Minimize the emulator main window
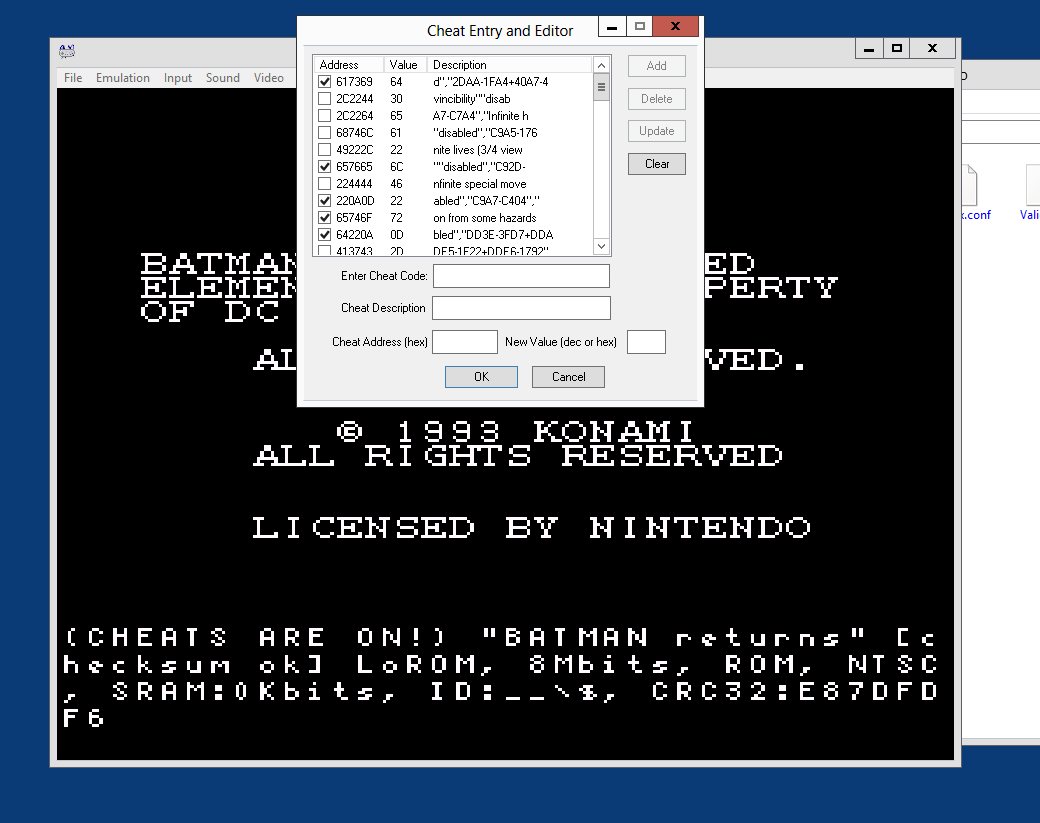1040x823 pixels. 869,48
